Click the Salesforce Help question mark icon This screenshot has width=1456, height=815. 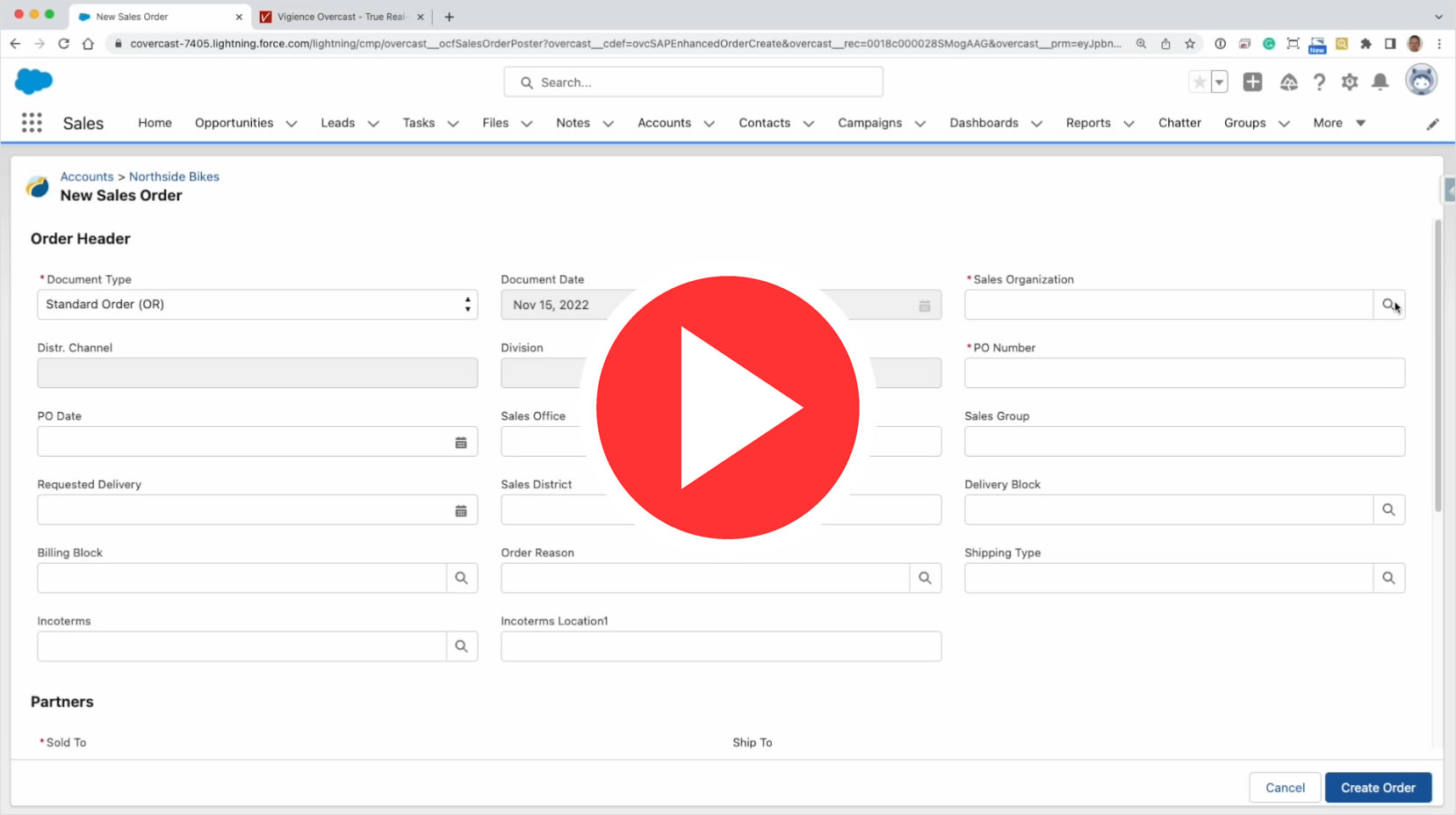pyautogui.click(x=1319, y=83)
